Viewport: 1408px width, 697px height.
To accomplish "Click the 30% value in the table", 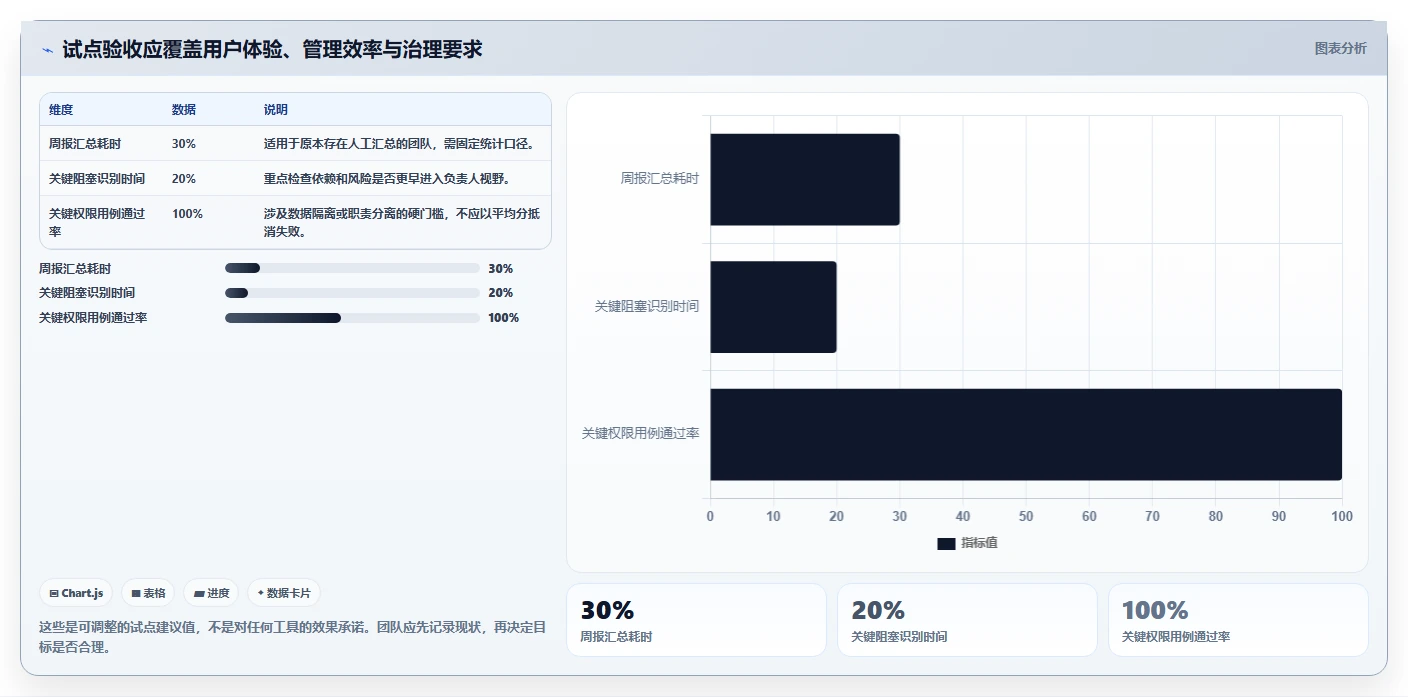I will click(184, 144).
